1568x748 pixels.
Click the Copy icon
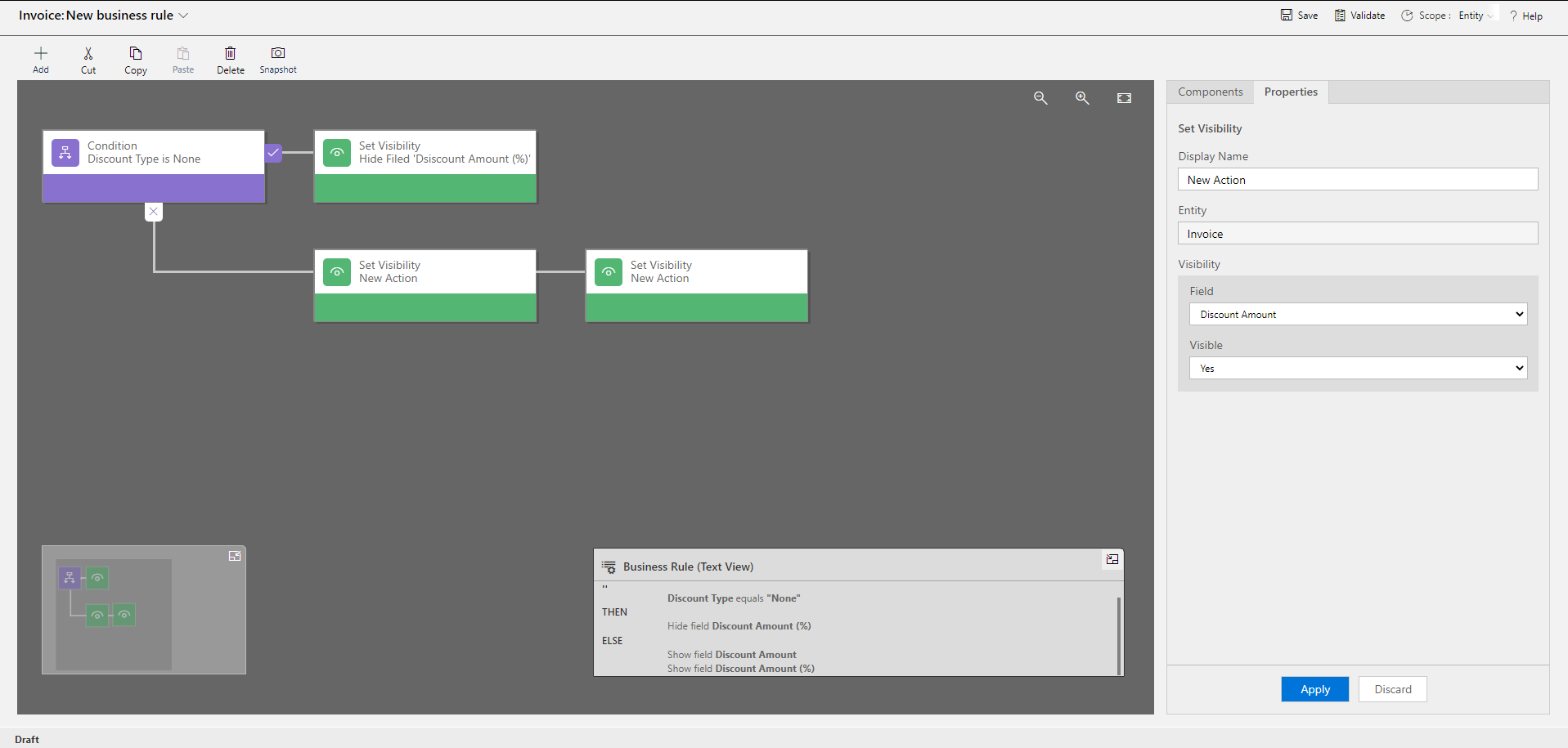pos(135,59)
